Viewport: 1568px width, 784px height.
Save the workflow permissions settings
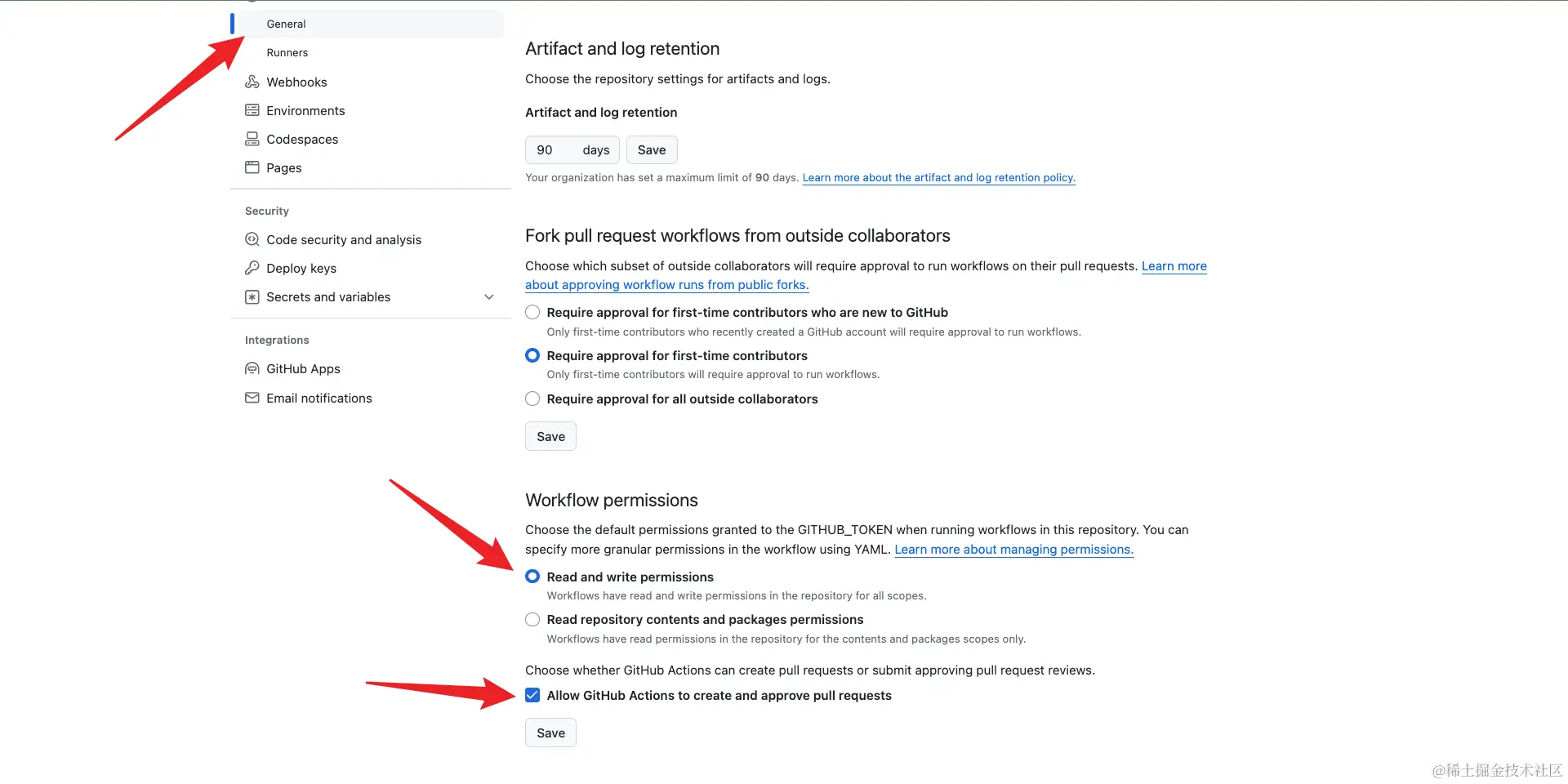point(550,733)
